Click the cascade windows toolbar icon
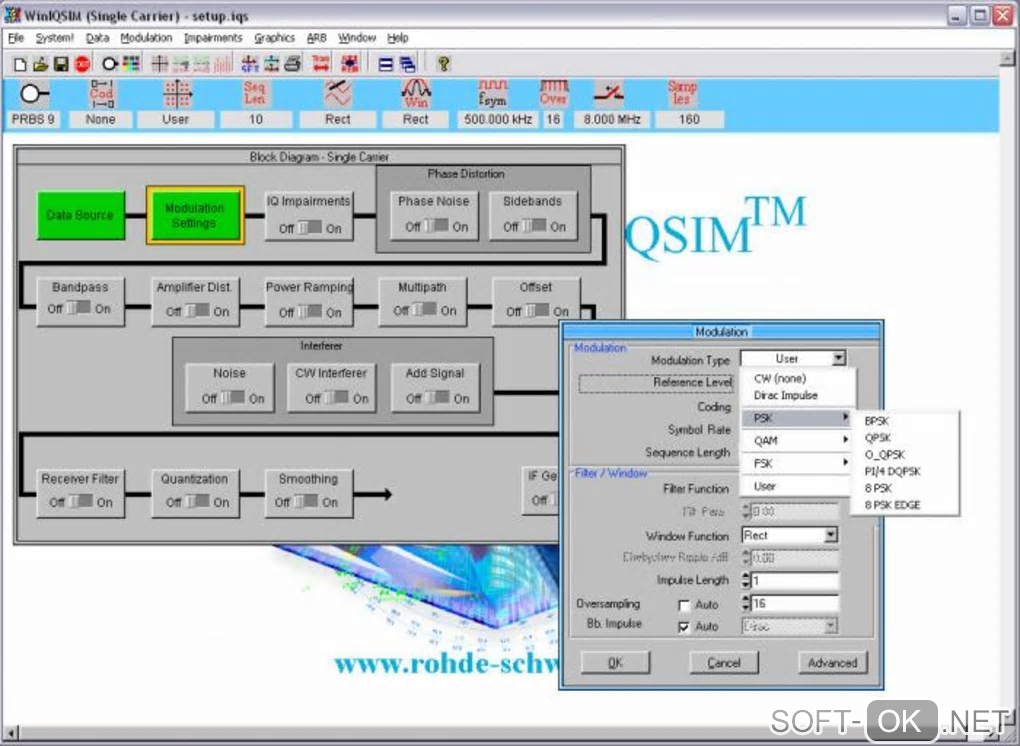1020x746 pixels. (407, 64)
